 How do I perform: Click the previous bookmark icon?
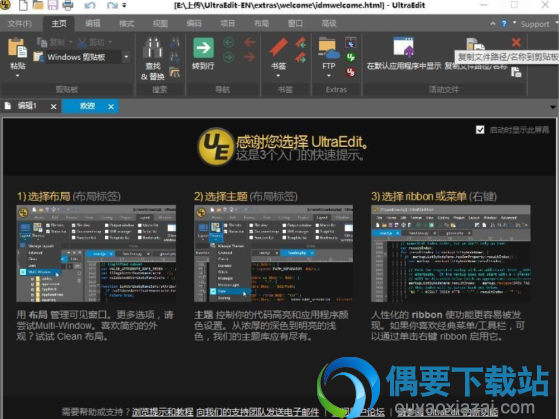[300, 43]
